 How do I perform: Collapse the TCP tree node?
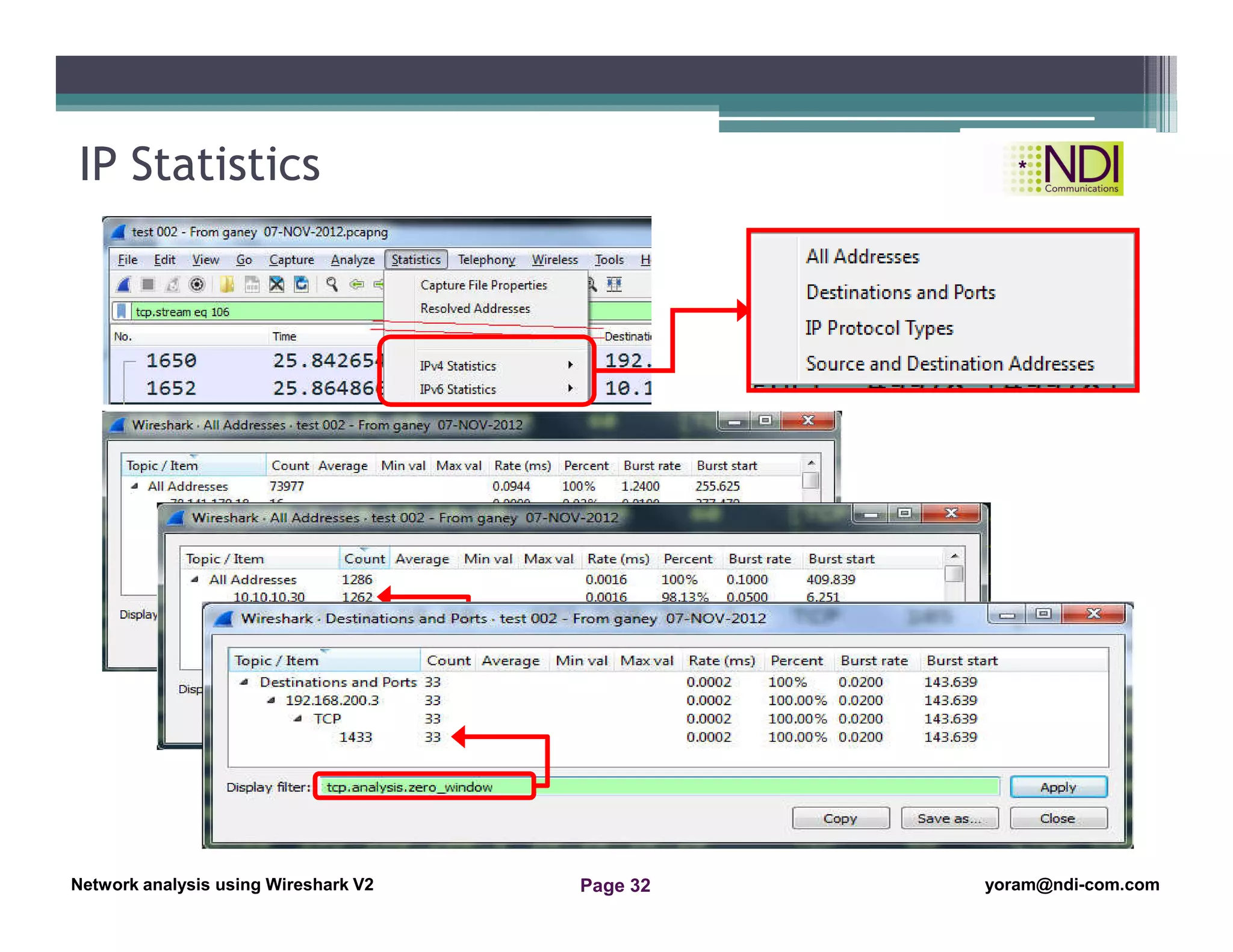pyautogui.click(x=297, y=719)
